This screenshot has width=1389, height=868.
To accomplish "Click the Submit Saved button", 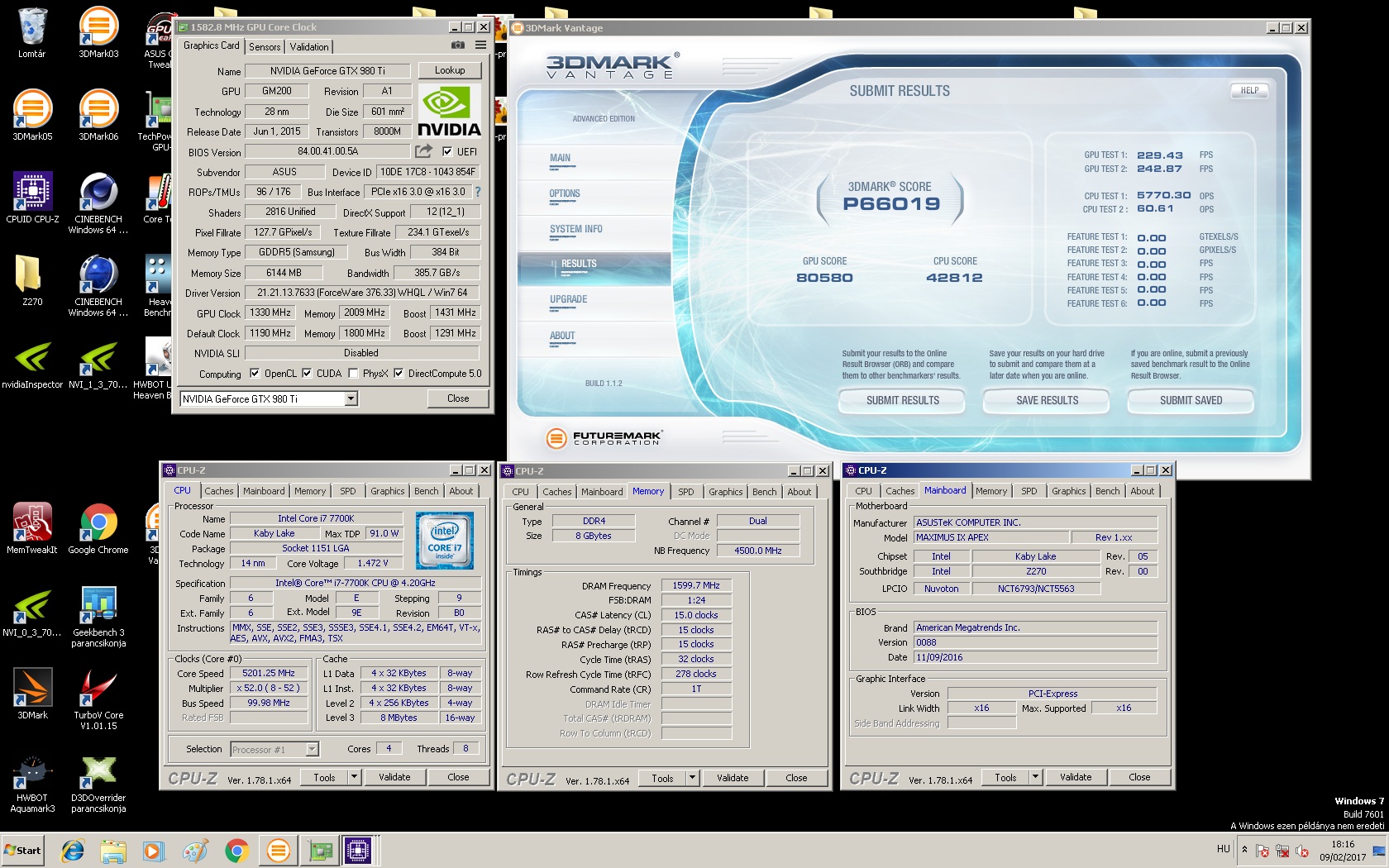I will (x=1191, y=400).
